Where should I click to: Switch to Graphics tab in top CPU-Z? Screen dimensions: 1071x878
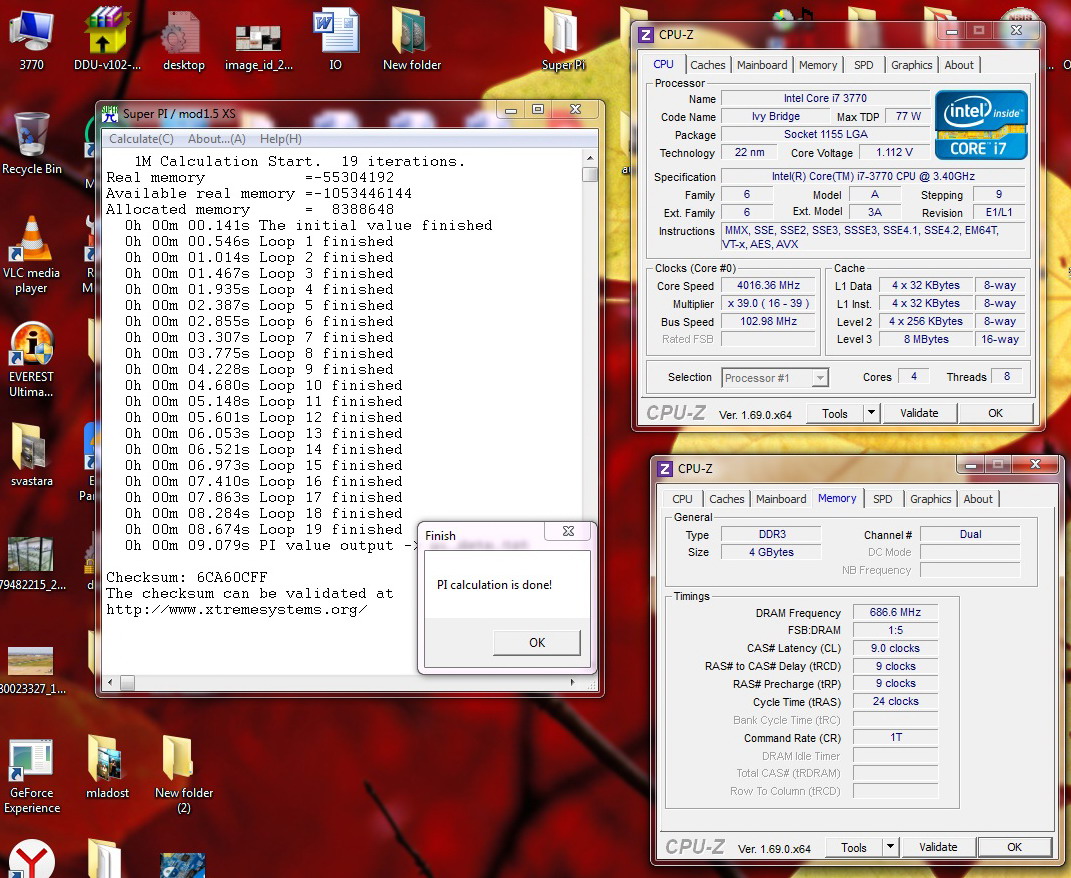click(x=911, y=65)
